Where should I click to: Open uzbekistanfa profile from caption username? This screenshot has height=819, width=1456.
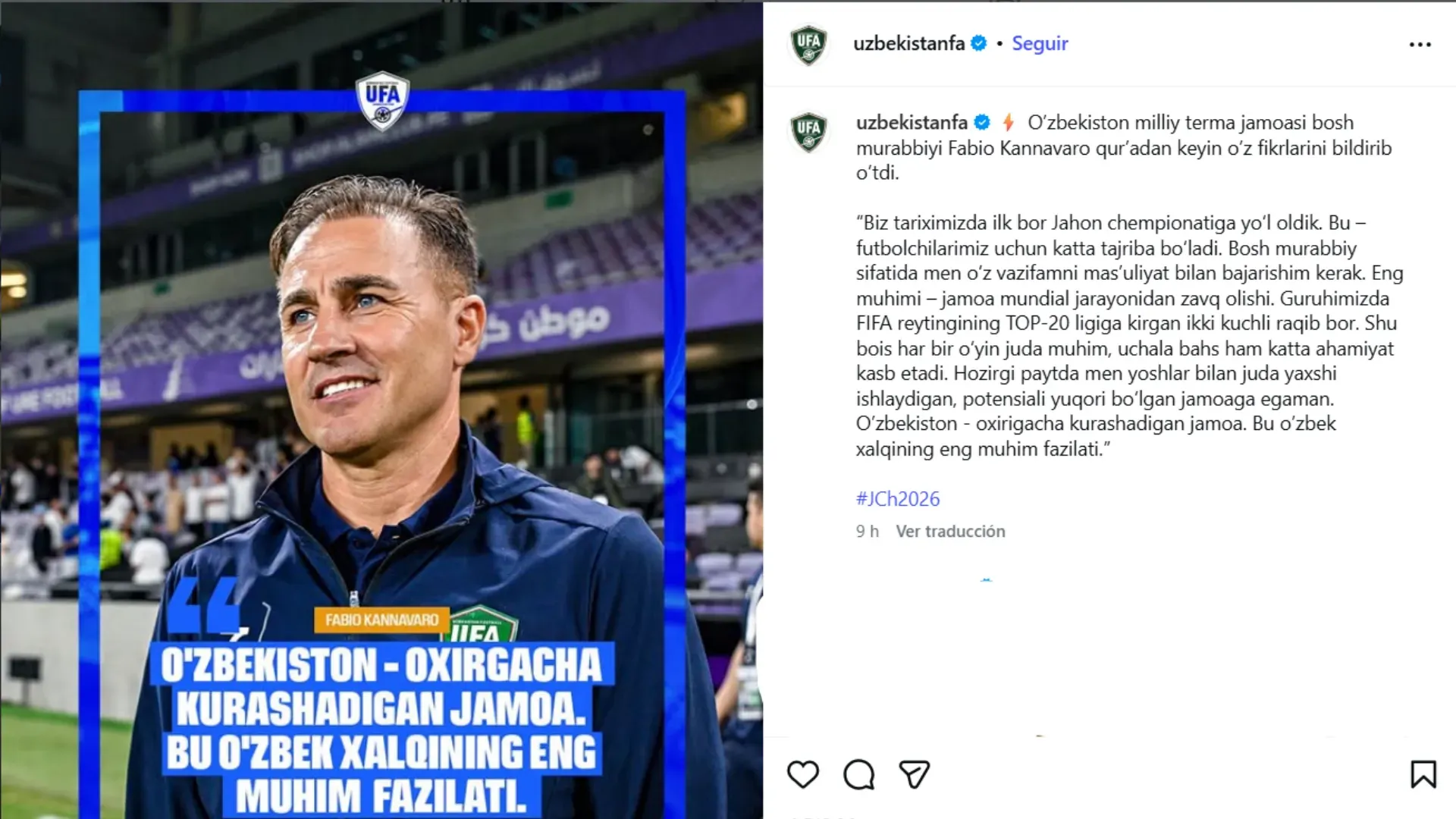(912, 122)
